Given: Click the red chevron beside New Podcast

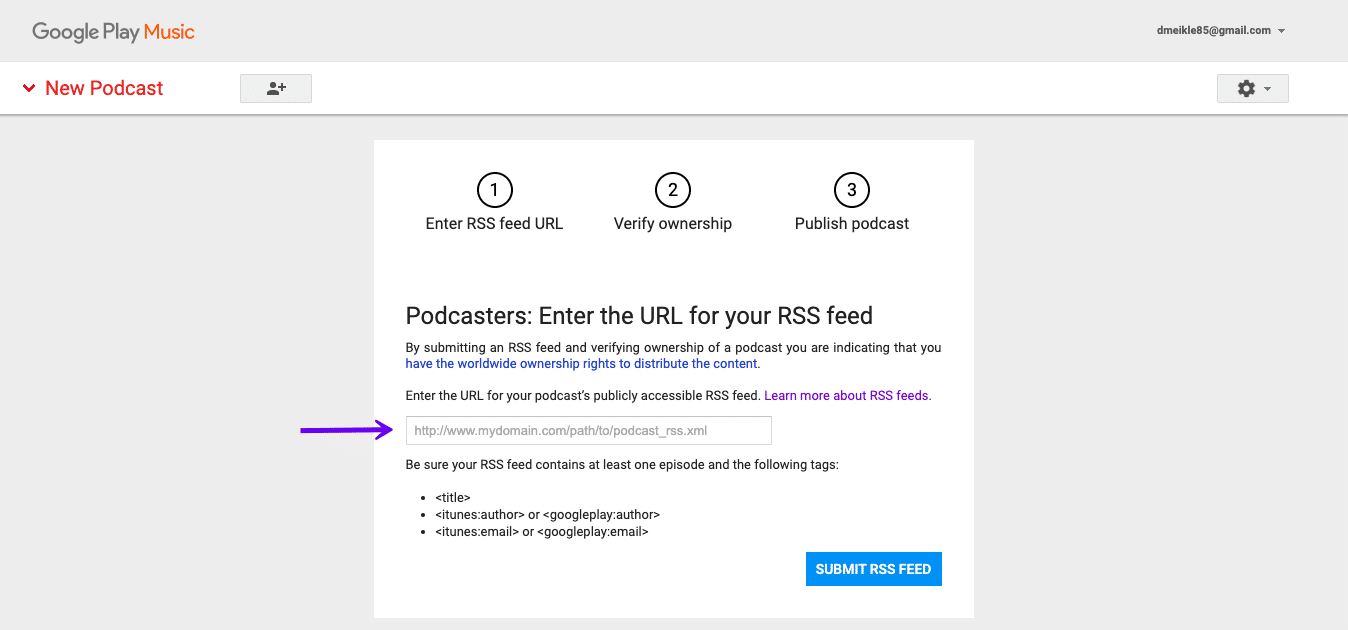Looking at the screenshot, I should tap(29, 88).
